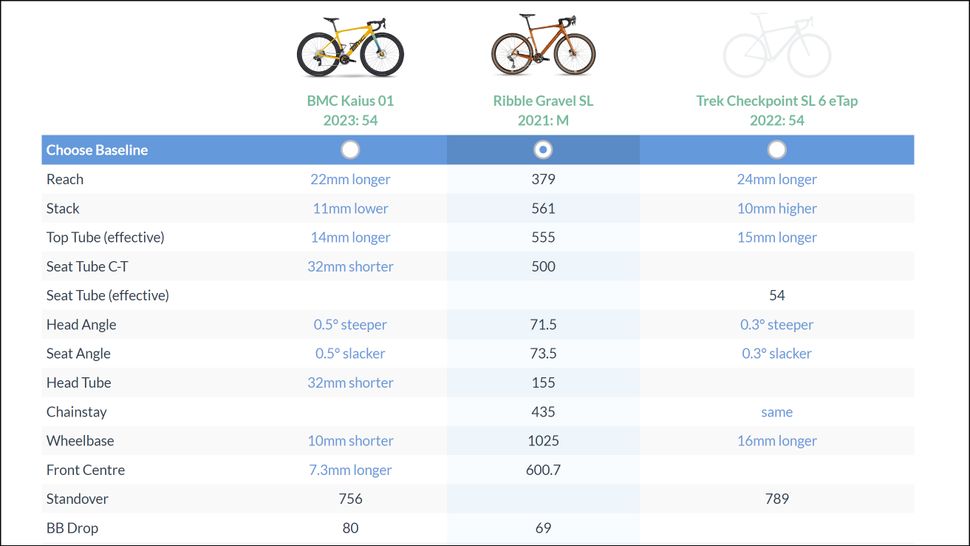
Task: Click the 32mm shorter head tube value
Action: point(350,383)
